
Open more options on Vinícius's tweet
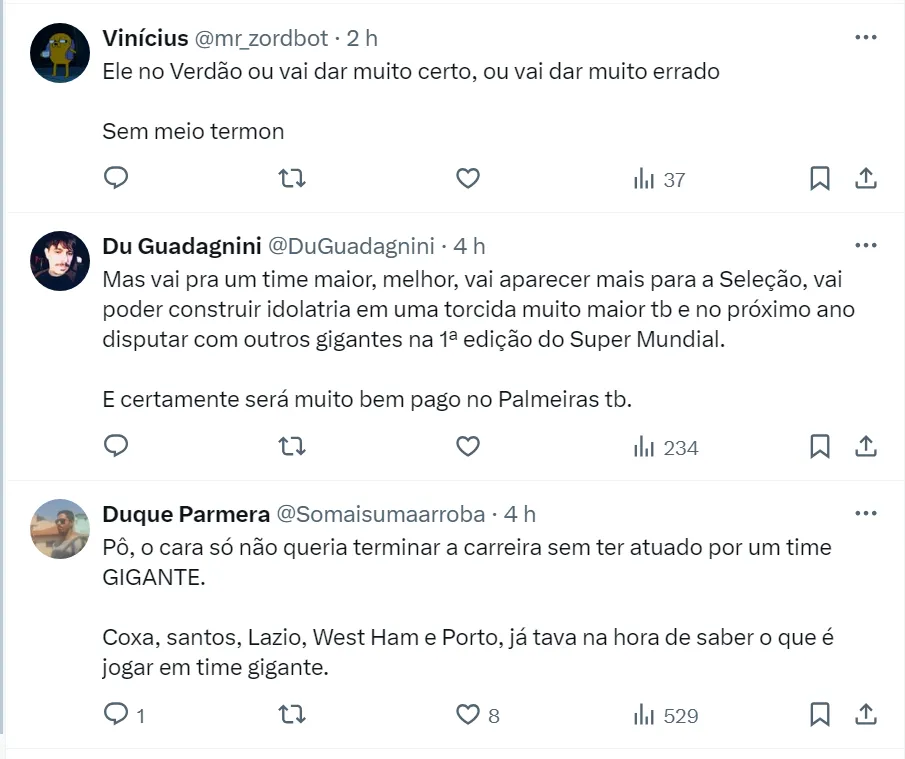[x=866, y=38]
